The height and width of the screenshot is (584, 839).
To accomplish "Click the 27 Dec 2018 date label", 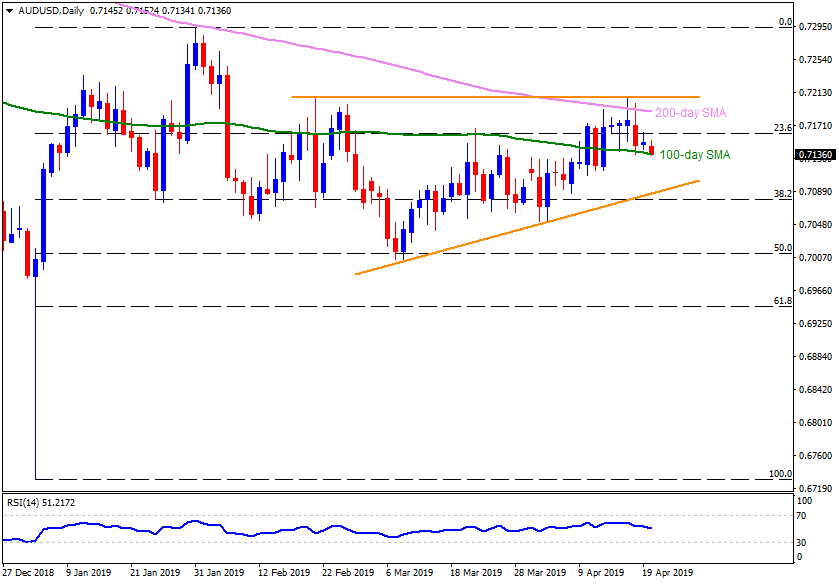I will [28, 574].
